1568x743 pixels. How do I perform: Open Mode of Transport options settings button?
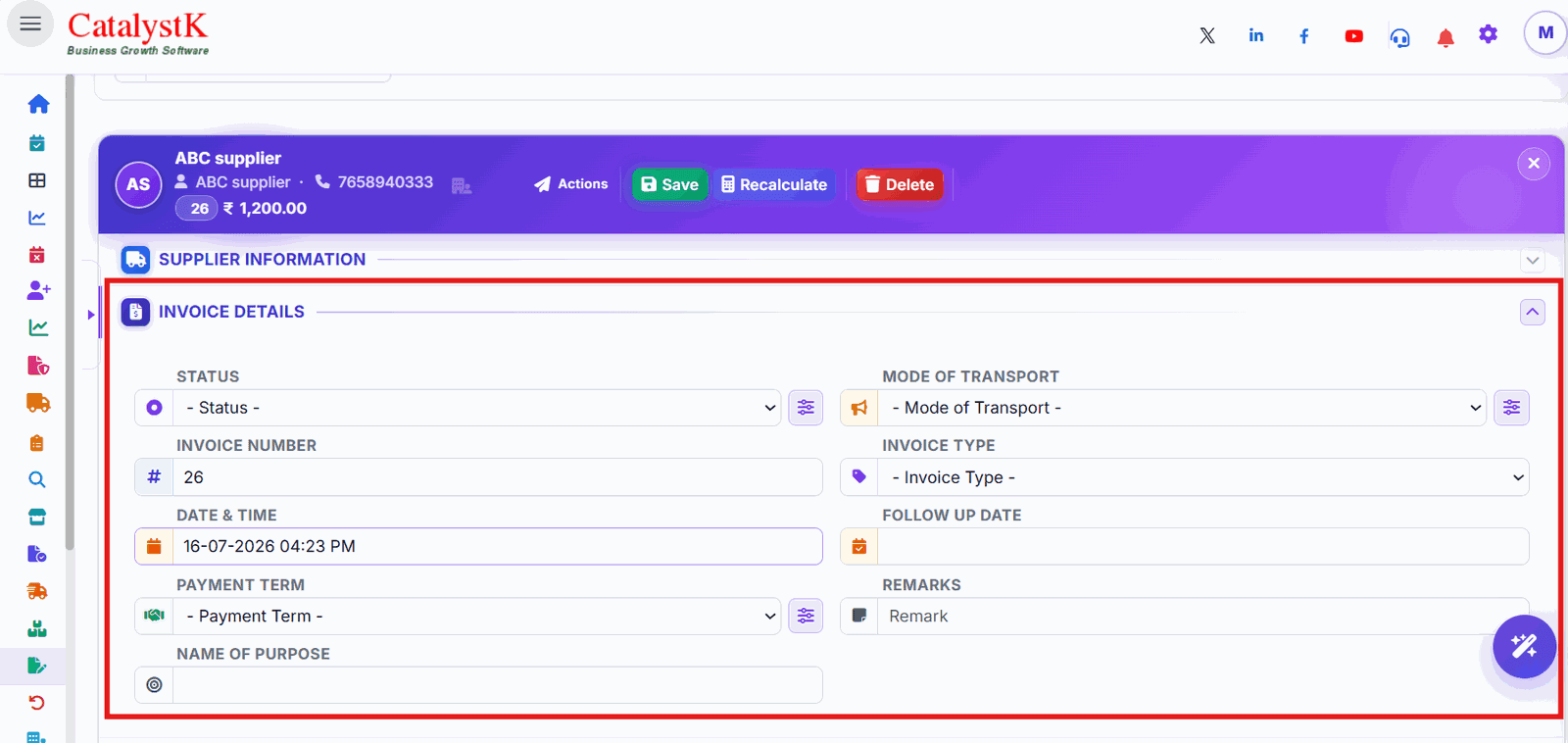[1511, 408]
